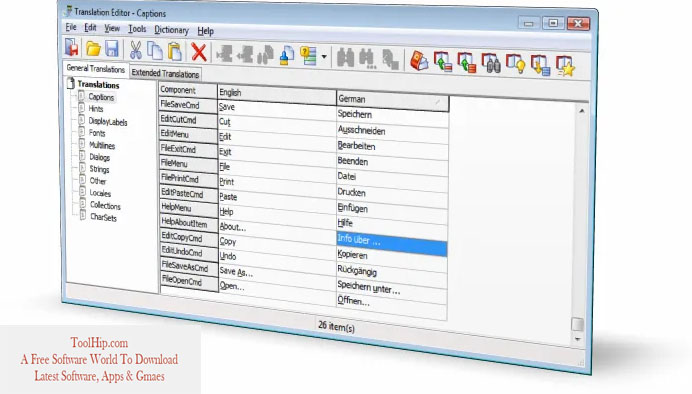Select DisplayLabels in the tree
This screenshot has width=692, height=394.
[108, 122]
